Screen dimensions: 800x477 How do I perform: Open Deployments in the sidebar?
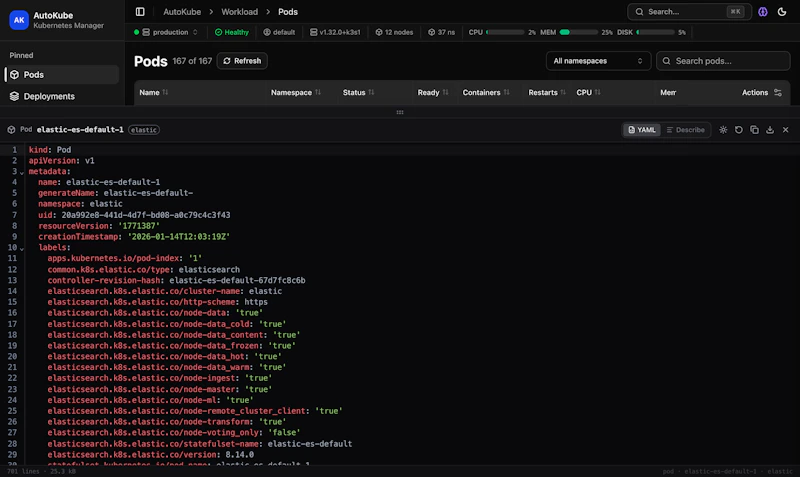(x=62, y=96)
